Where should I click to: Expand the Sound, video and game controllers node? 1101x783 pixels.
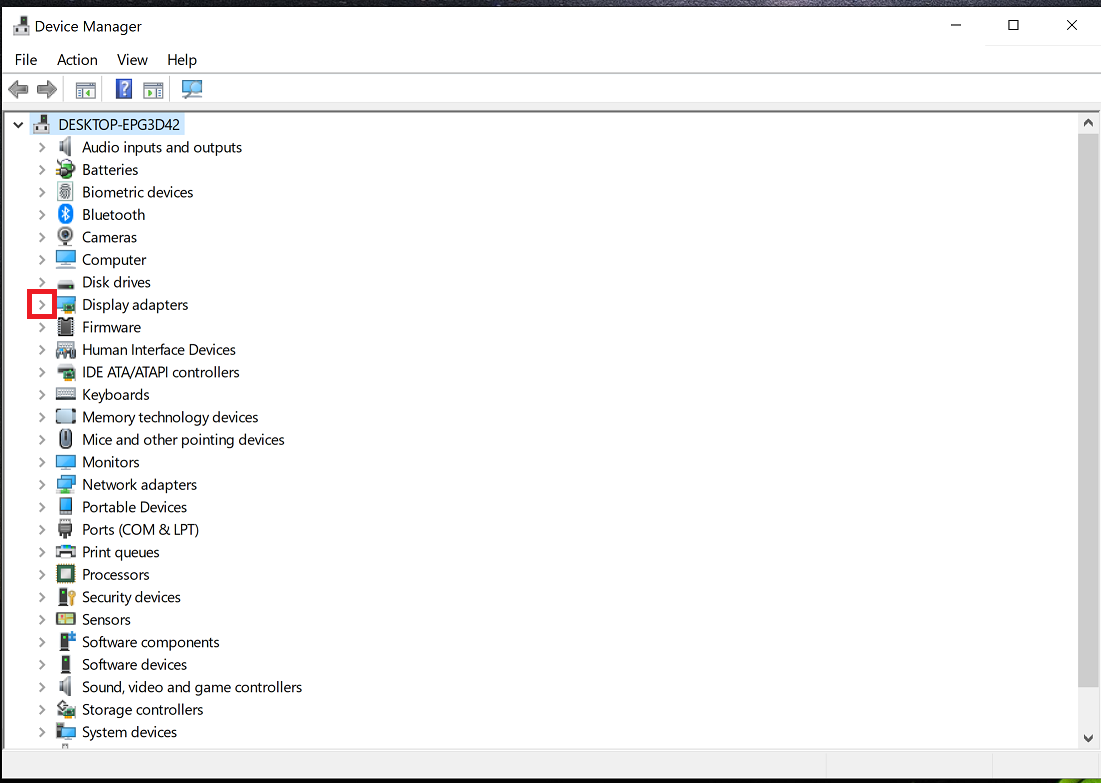pyautogui.click(x=42, y=687)
